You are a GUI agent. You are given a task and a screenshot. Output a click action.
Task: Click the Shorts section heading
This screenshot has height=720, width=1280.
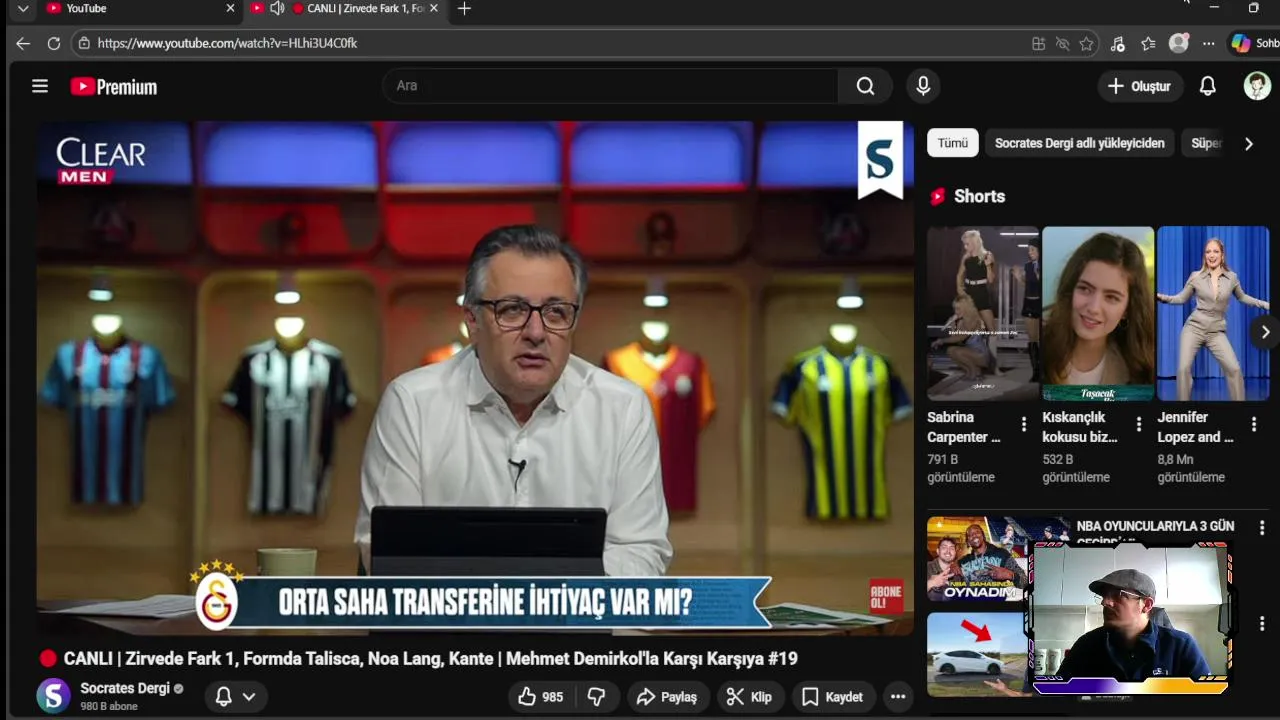point(979,196)
